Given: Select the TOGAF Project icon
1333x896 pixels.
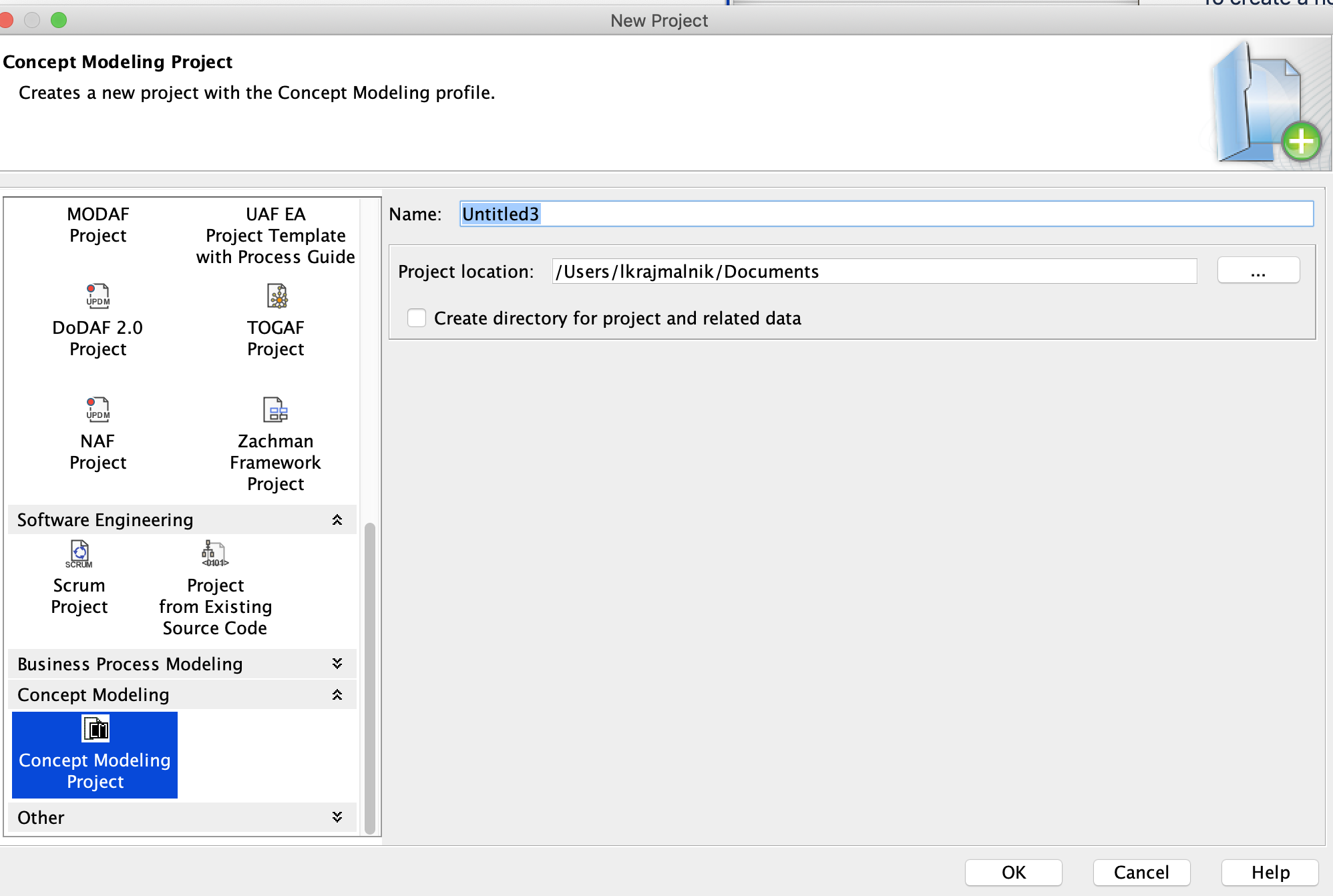Looking at the screenshot, I should (x=276, y=296).
